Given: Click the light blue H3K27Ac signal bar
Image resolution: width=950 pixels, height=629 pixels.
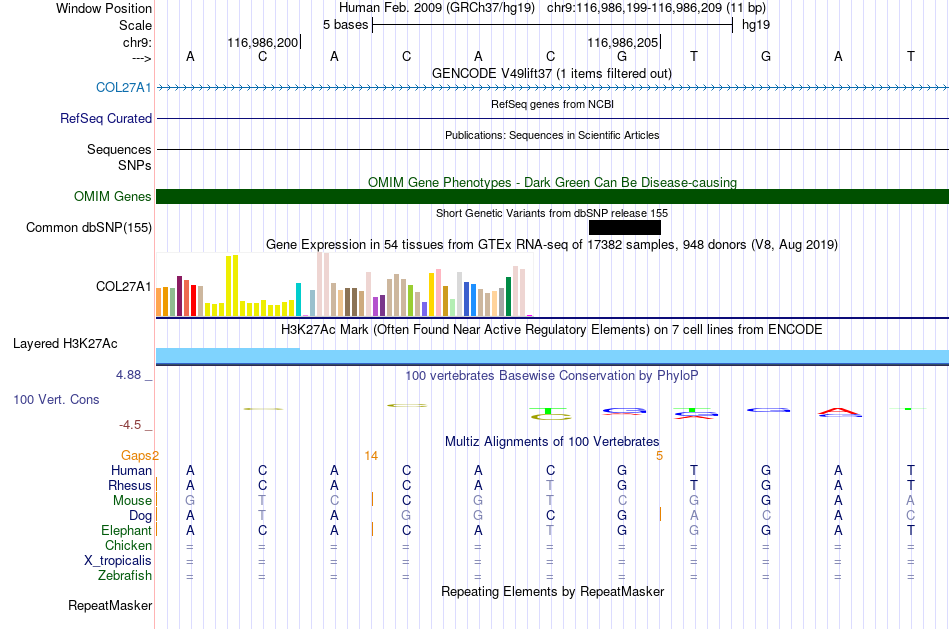Looking at the screenshot, I should (553, 356).
